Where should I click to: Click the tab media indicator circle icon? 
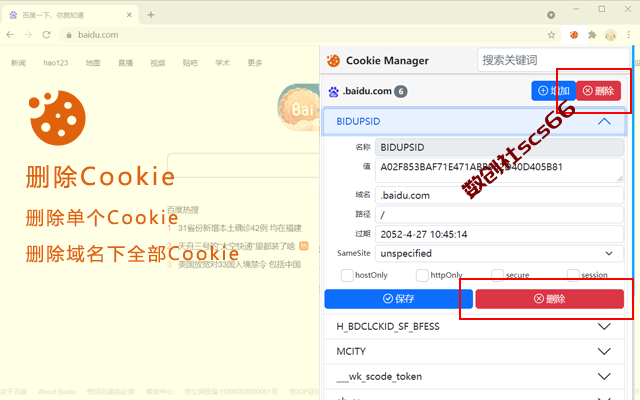551,15
